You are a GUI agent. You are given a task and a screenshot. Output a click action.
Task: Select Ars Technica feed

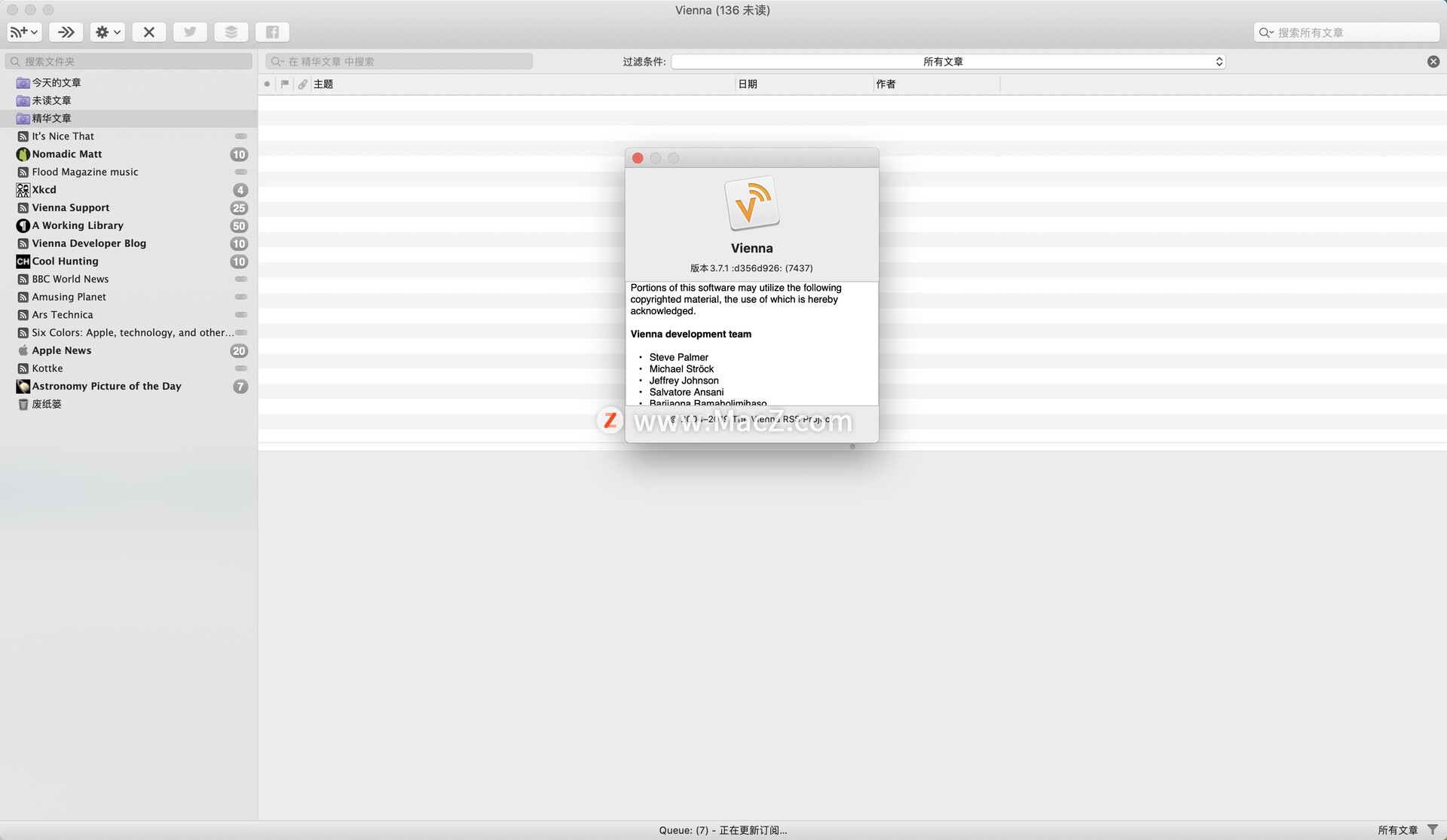pos(129,315)
